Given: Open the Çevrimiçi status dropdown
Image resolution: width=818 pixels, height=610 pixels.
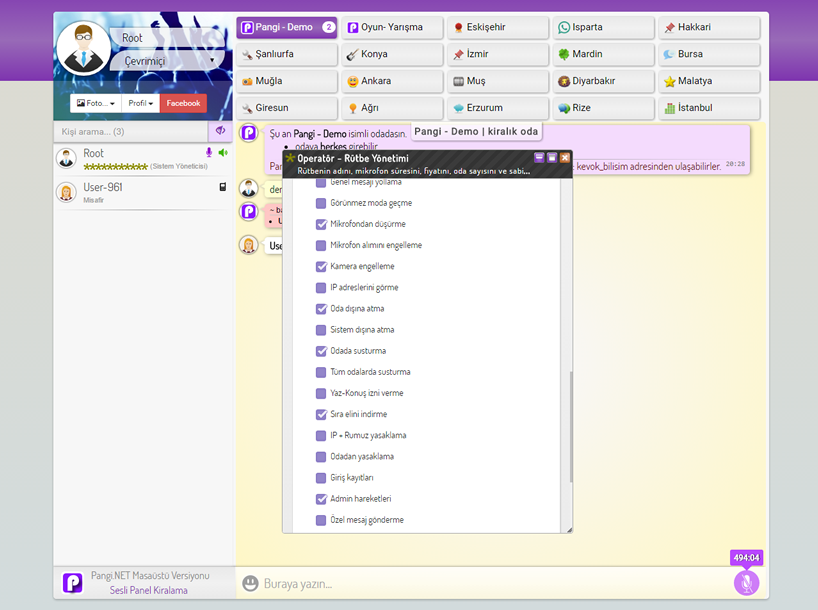Looking at the screenshot, I should click(x=166, y=61).
